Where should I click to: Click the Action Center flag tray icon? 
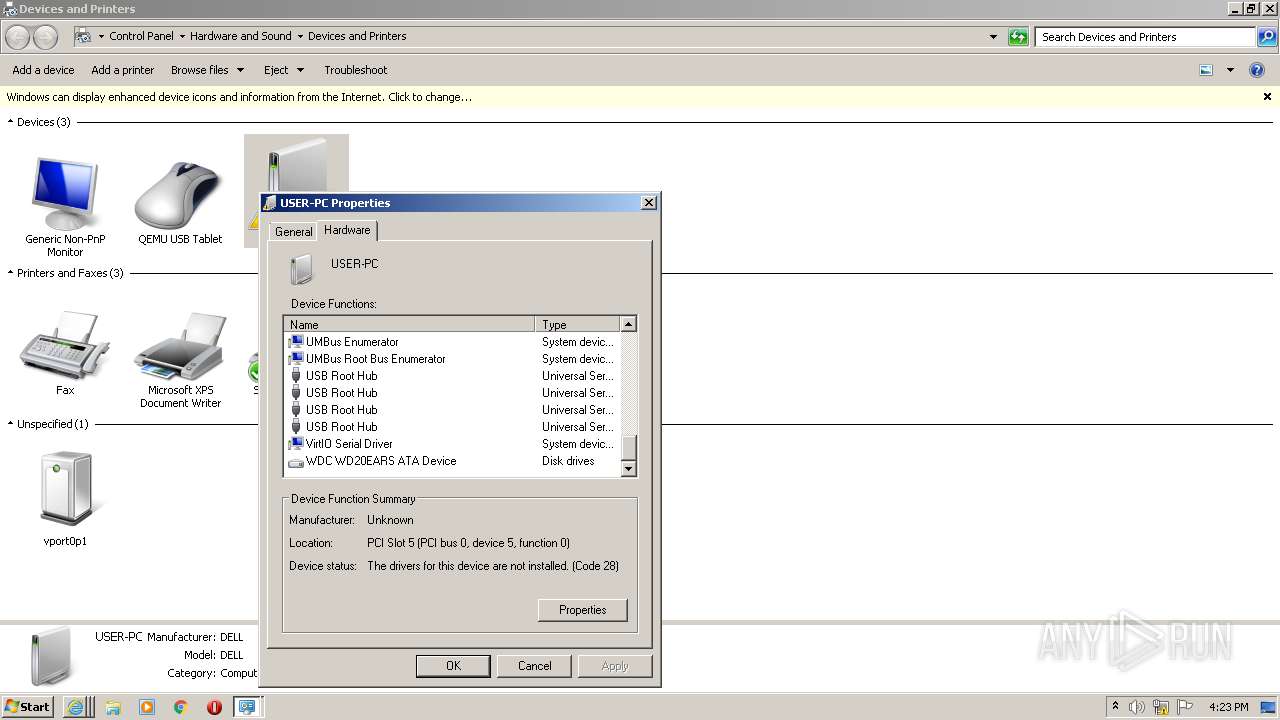(1185, 707)
